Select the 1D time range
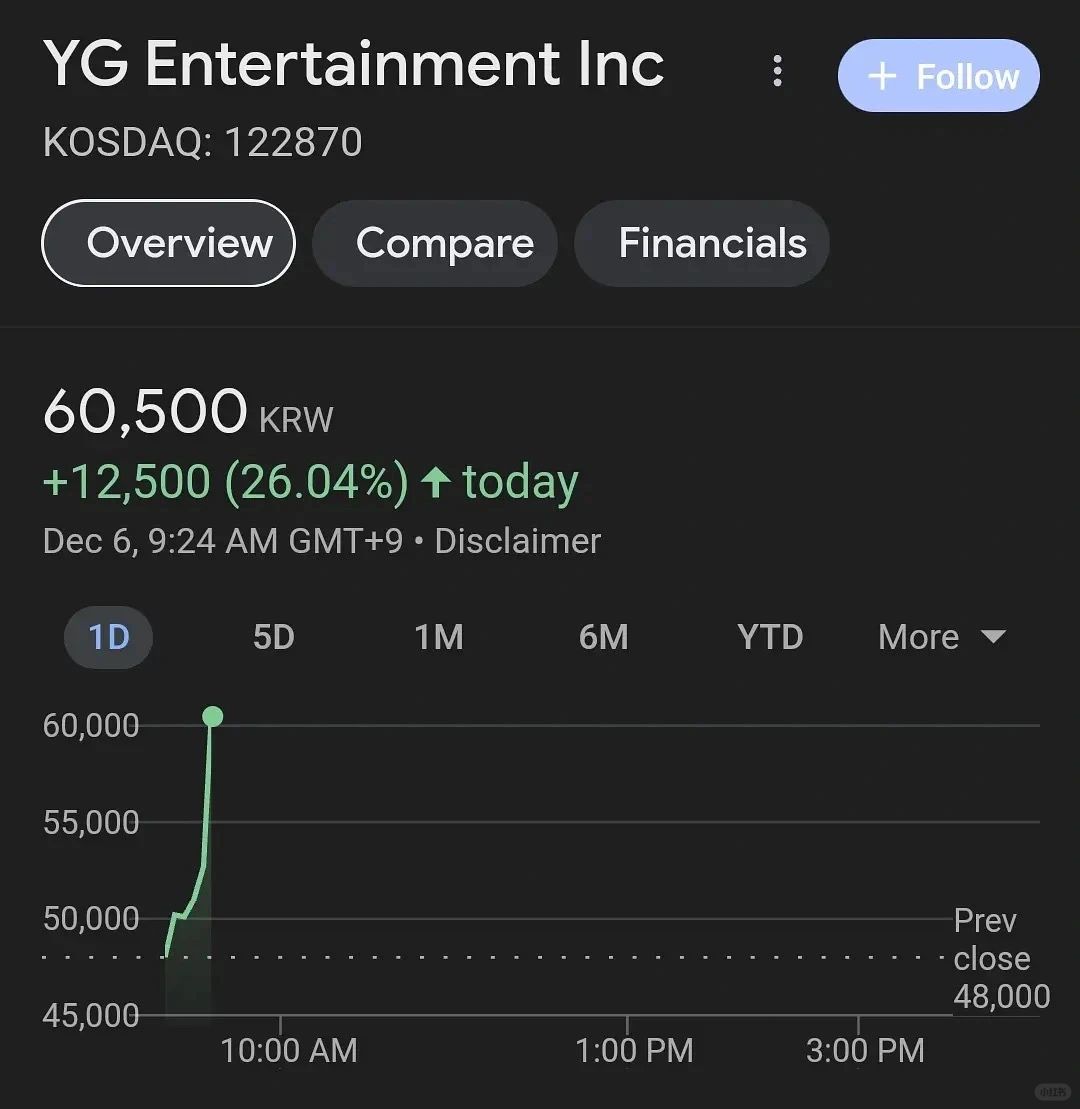The image size is (1080, 1109). click(x=108, y=637)
